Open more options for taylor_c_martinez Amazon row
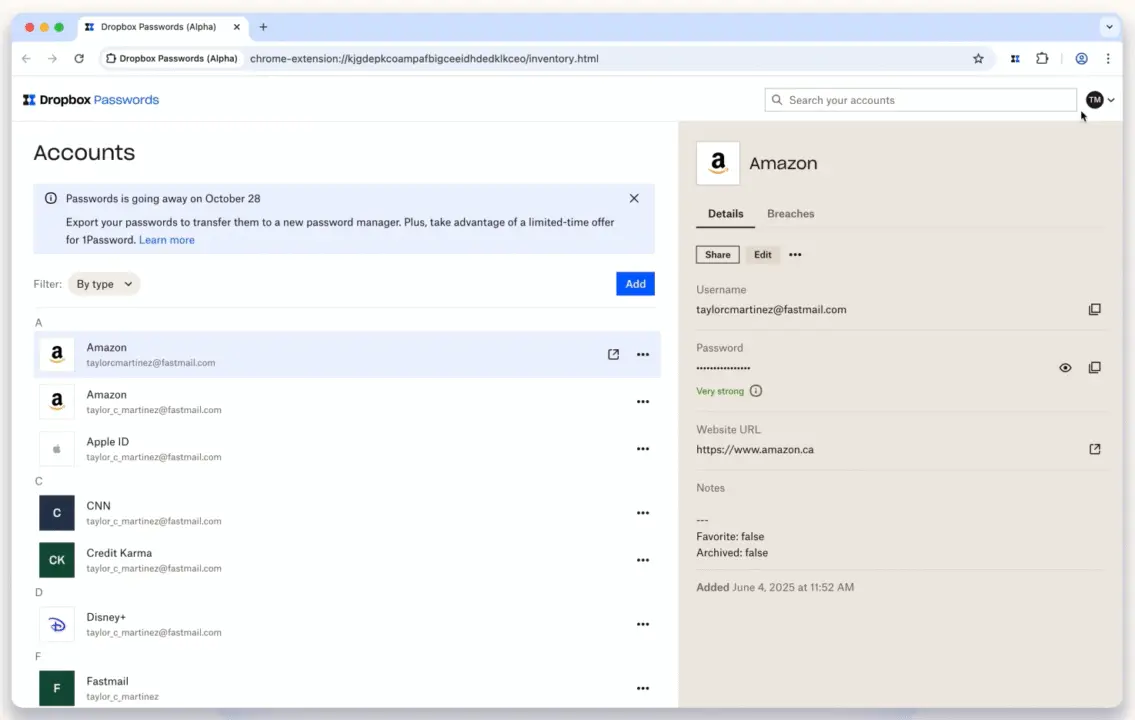This screenshot has height=720, width=1135. coord(643,402)
